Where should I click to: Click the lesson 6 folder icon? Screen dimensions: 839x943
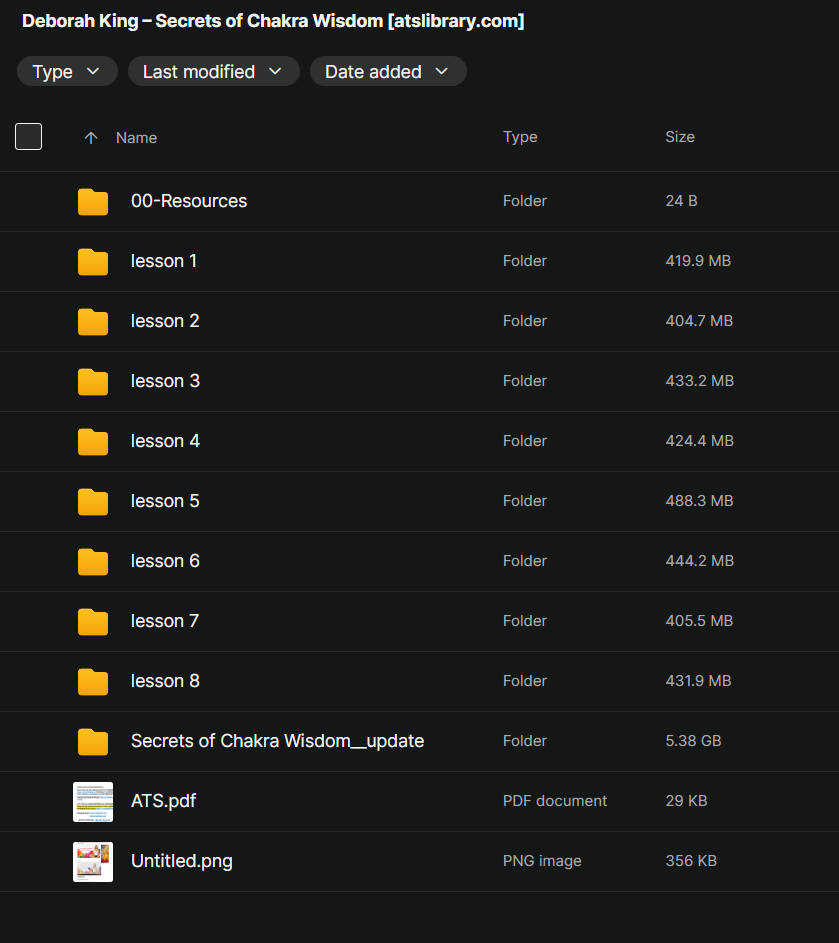(93, 562)
